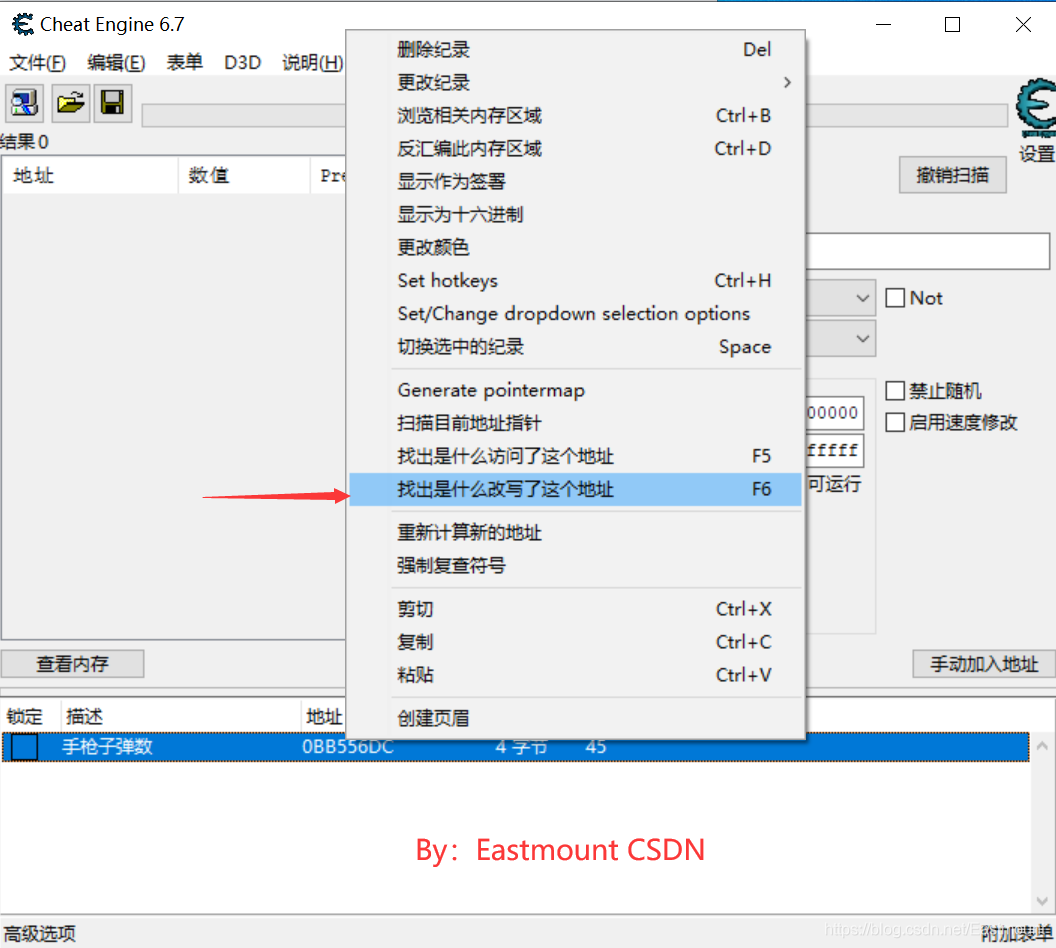Open the scan type dropdown arrow
1056x948 pixels.
(862, 298)
